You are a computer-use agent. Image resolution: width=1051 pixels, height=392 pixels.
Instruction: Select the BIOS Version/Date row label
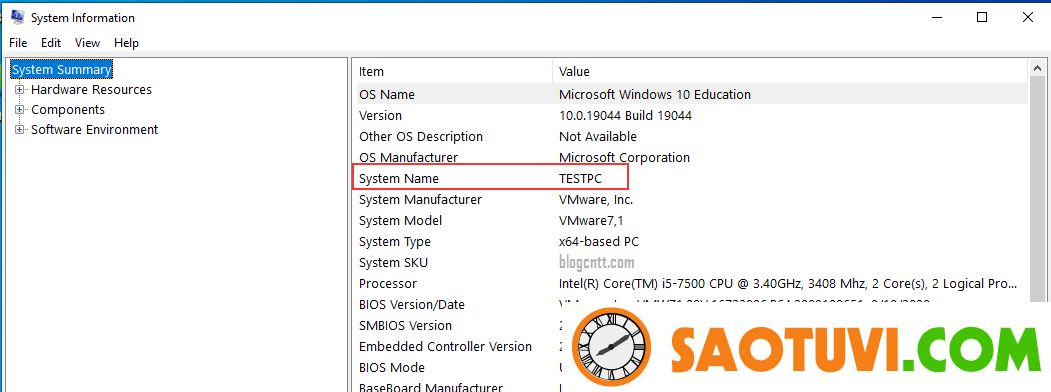coord(412,304)
